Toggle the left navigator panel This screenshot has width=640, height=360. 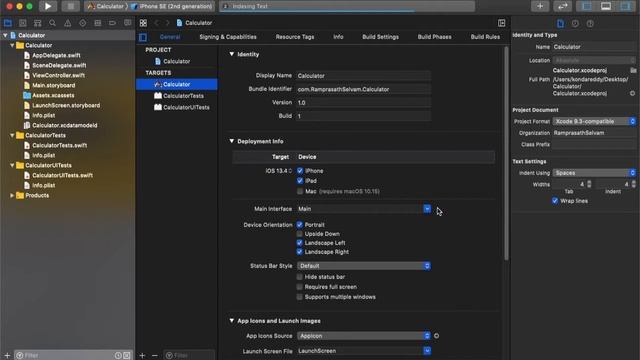(x=586, y=6)
